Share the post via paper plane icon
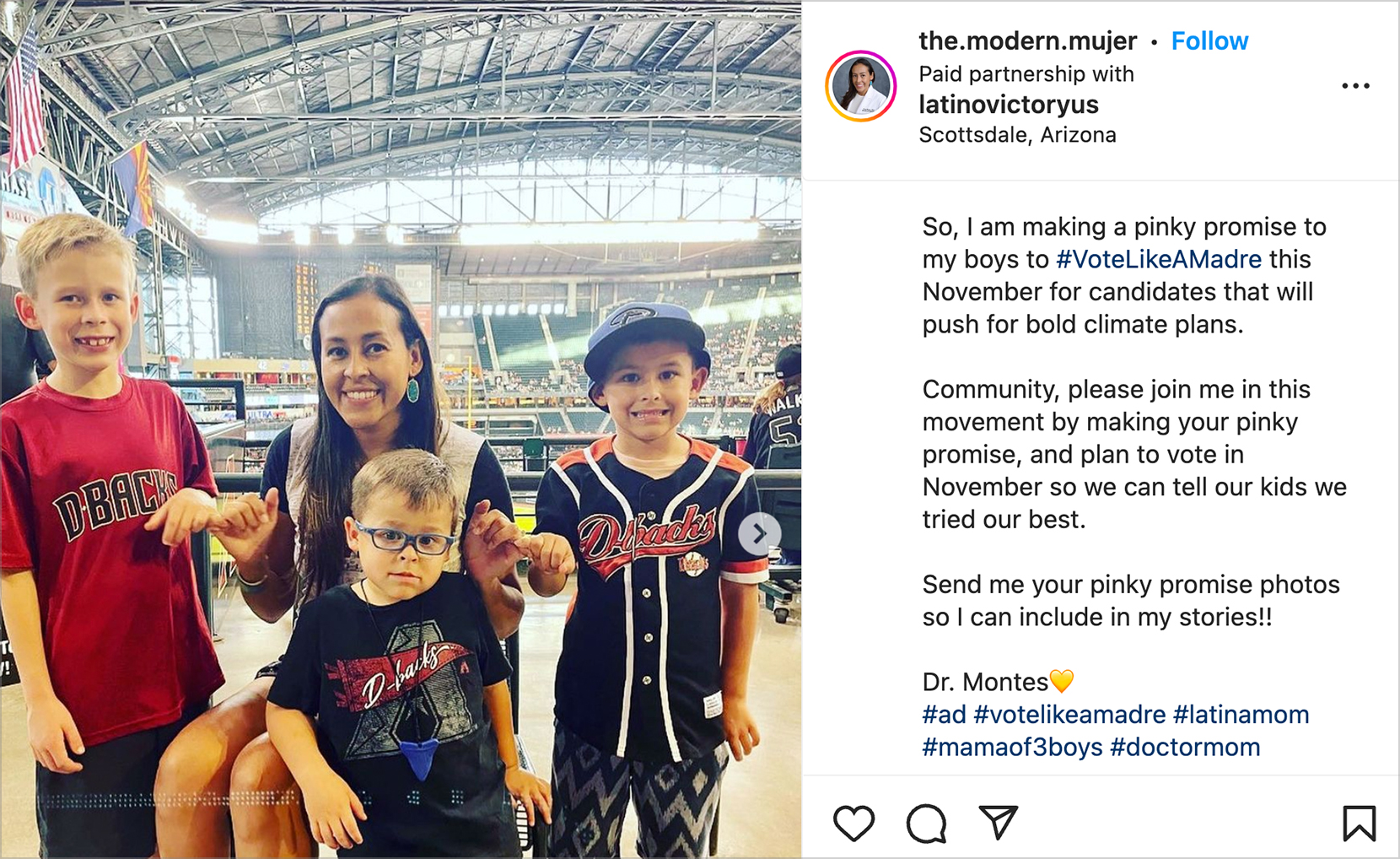Screen dimensions: 1400x859 pyautogui.click(x=999, y=822)
